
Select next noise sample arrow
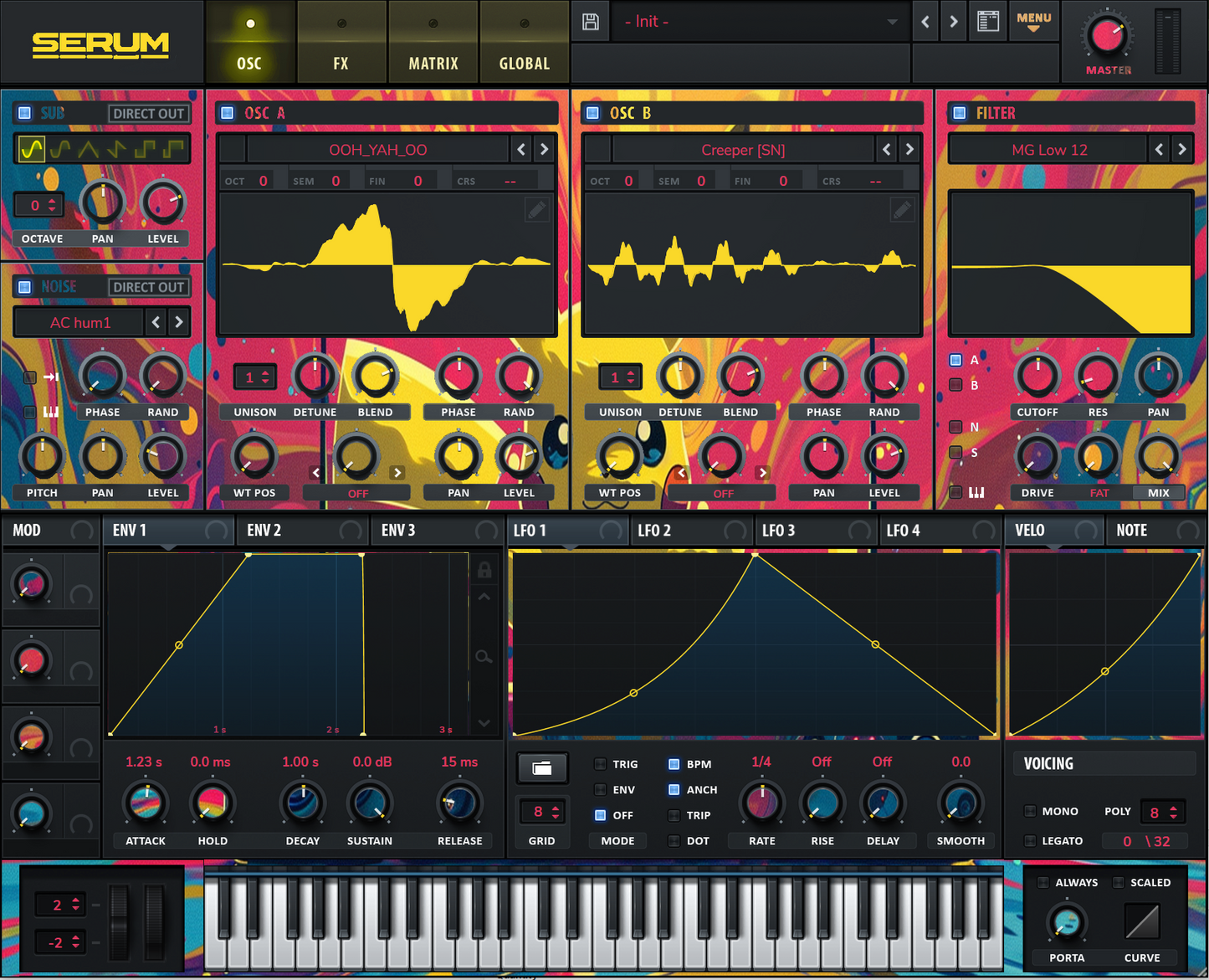click(178, 322)
